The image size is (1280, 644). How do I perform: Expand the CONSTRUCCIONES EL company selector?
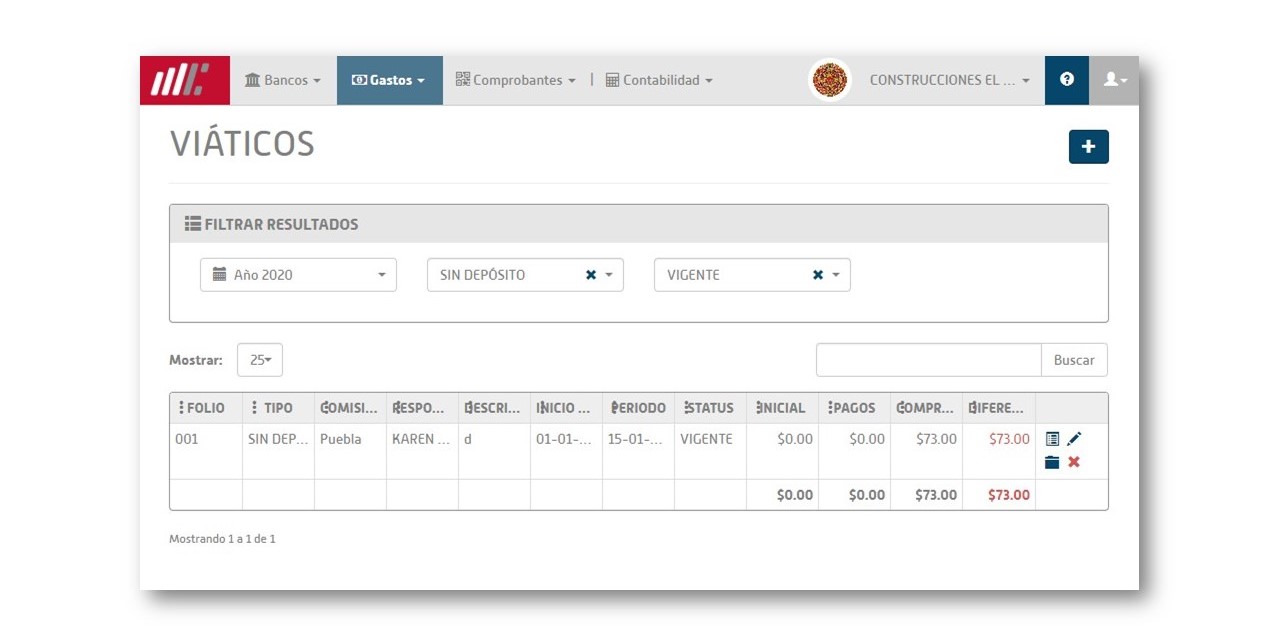tap(949, 80)
